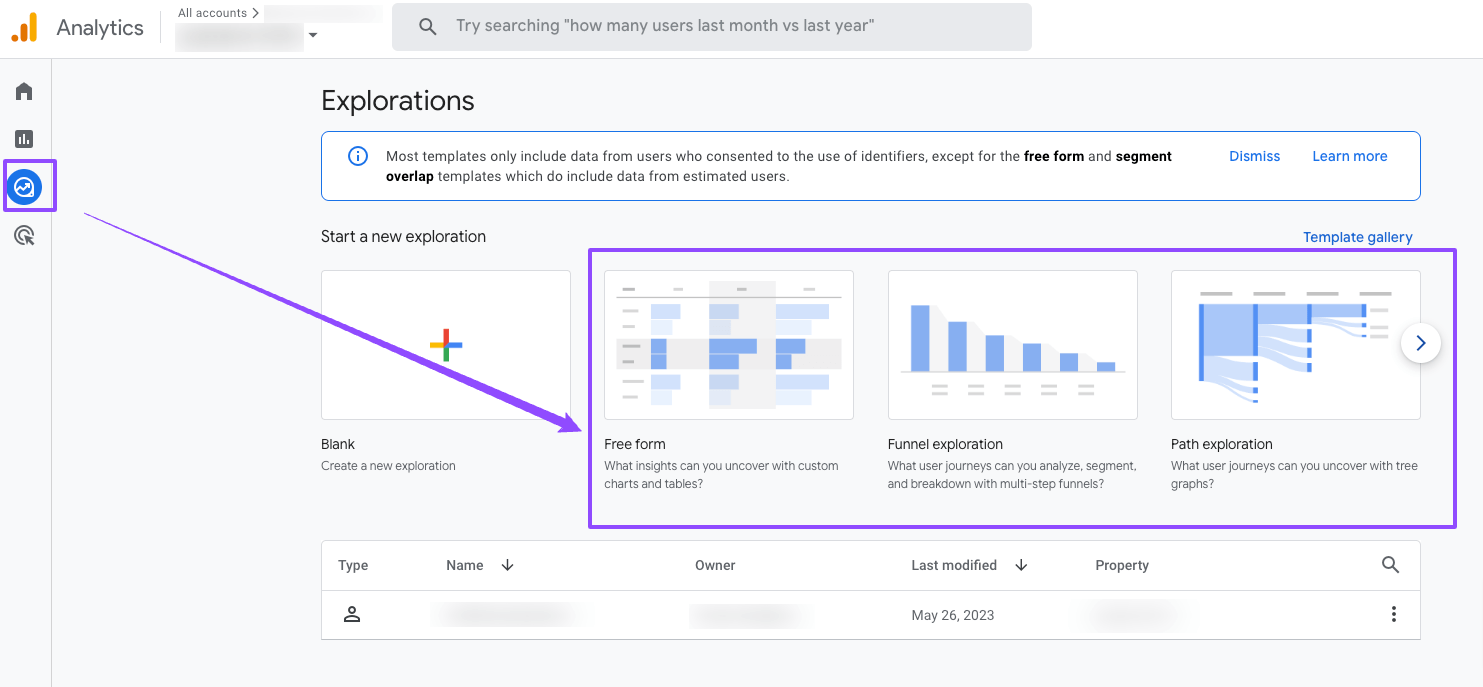Create a Blank exploration
1483x687 pixels.
coord(446,345)
